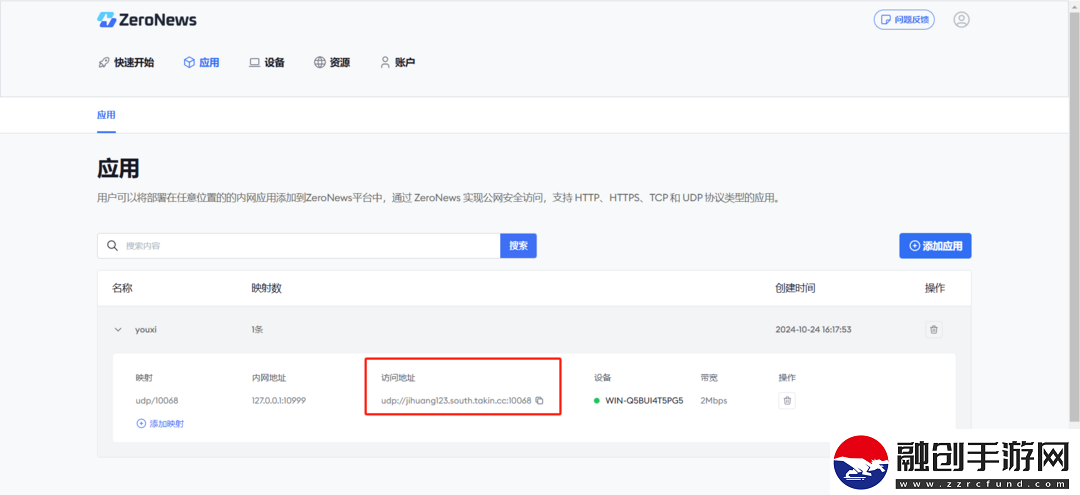Go to the 设备 menu
1080x495 pixels.
(x=267, y=63)
